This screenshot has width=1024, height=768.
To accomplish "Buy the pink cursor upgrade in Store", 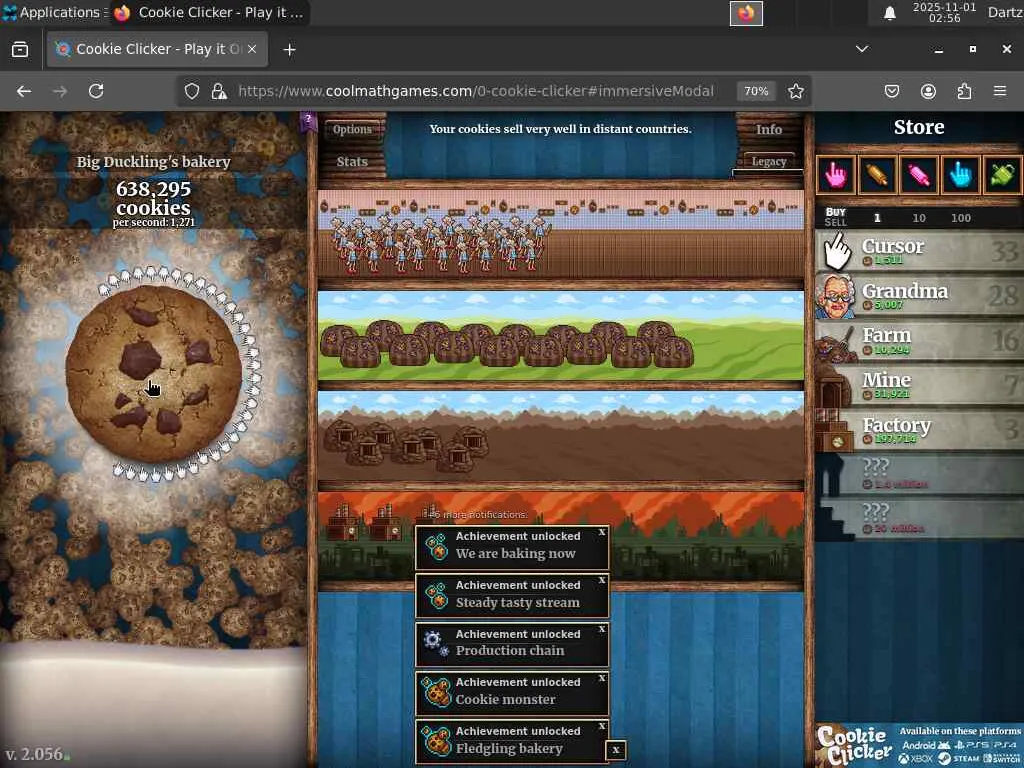I will (835, 174).
